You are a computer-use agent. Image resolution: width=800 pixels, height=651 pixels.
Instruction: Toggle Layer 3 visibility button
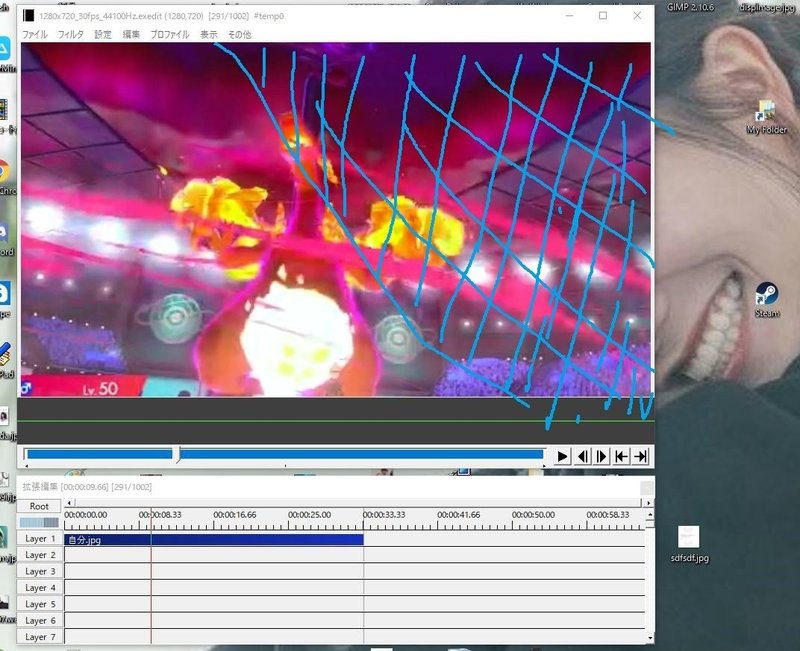(40, 571)
